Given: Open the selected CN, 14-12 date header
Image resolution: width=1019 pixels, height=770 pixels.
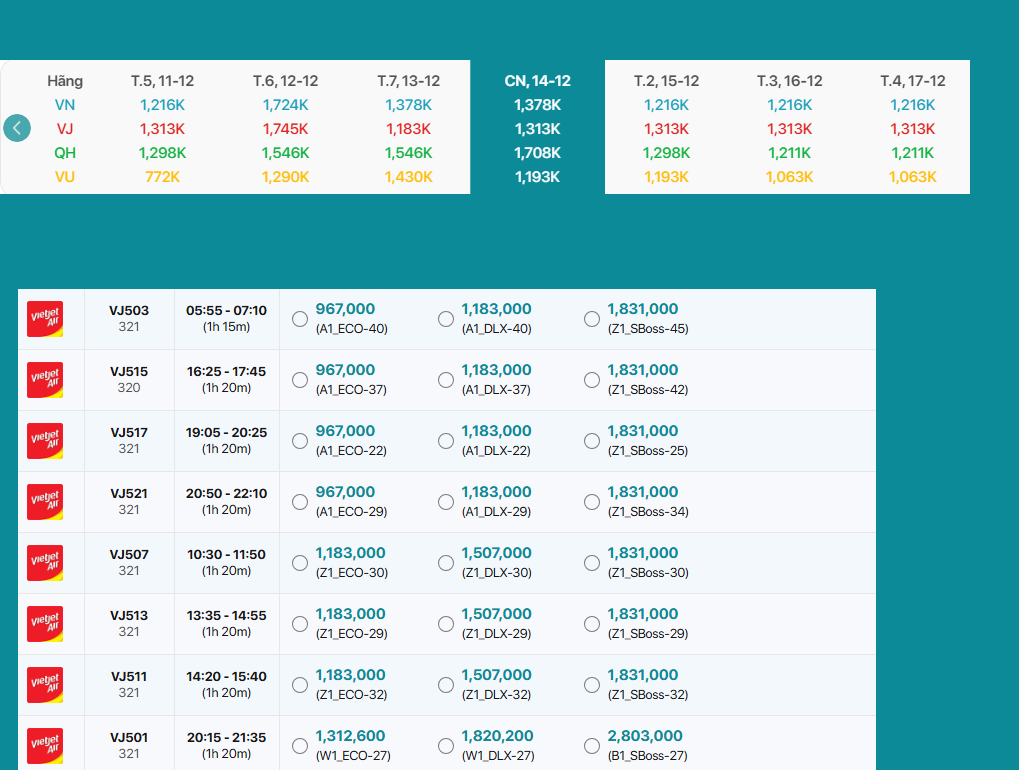Looking at the screenshot, I should point(537,81).
